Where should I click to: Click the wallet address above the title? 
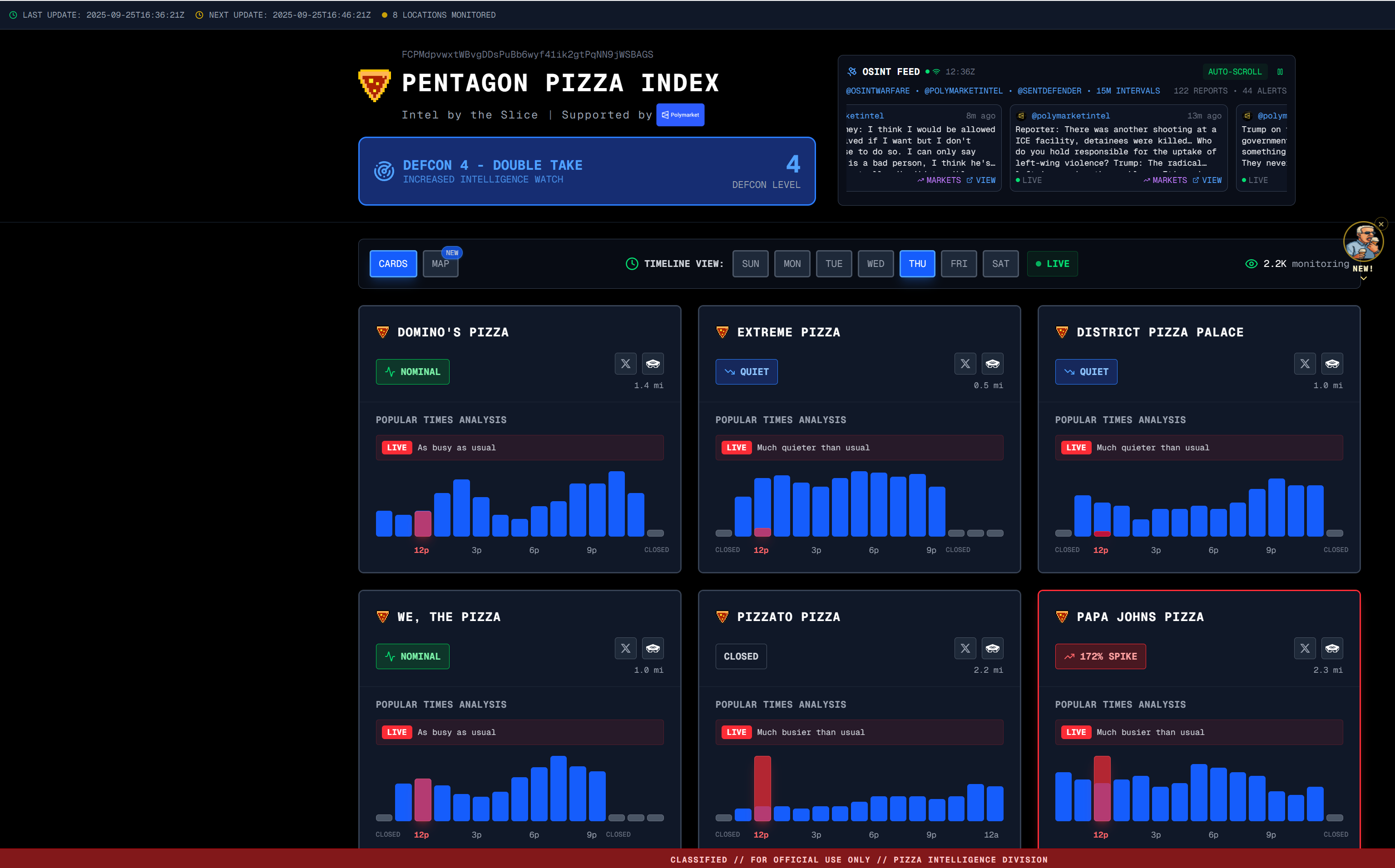click(527, 54)
